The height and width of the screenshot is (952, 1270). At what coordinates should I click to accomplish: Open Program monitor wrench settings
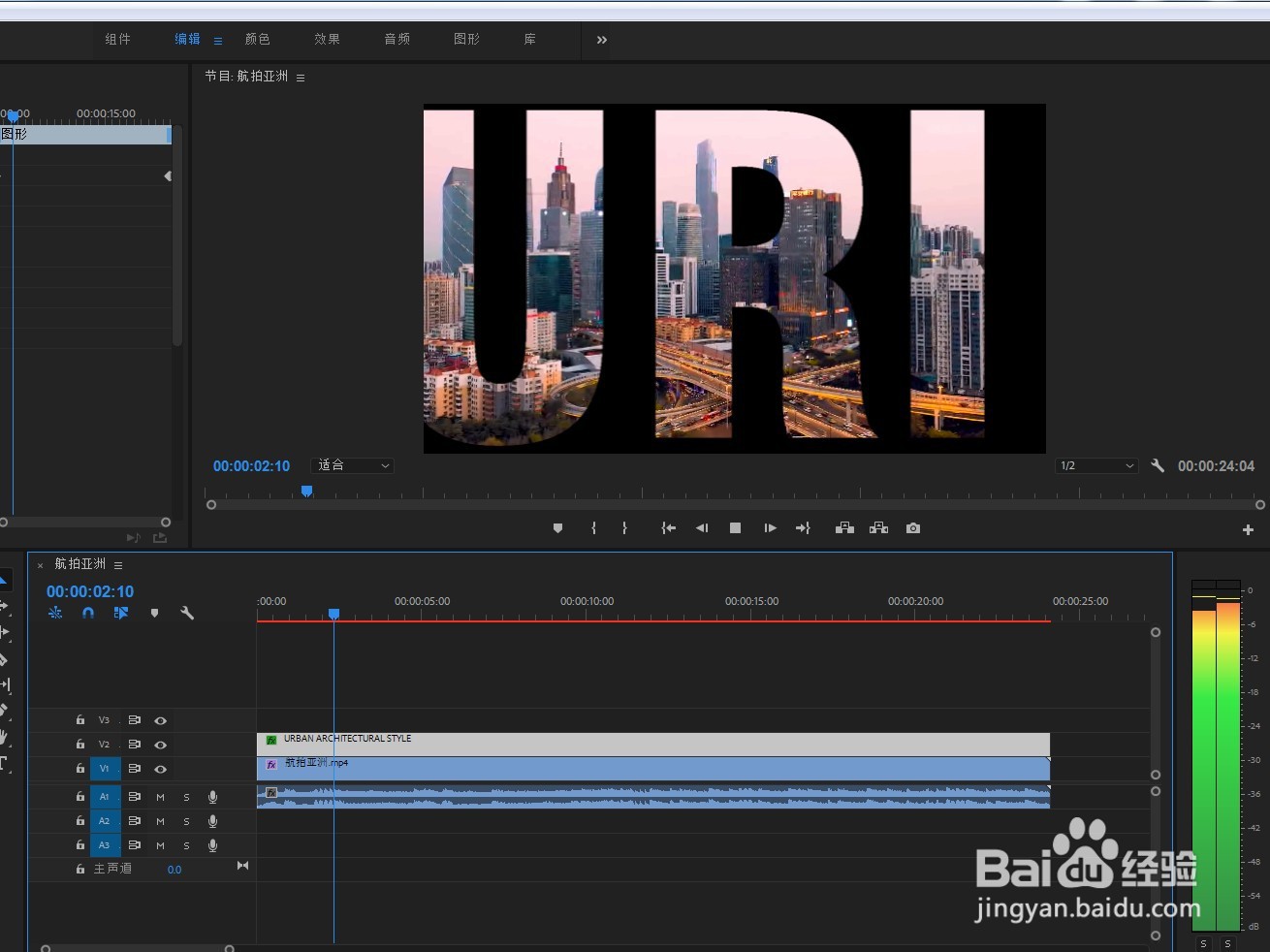click(x=1158, y=465)
